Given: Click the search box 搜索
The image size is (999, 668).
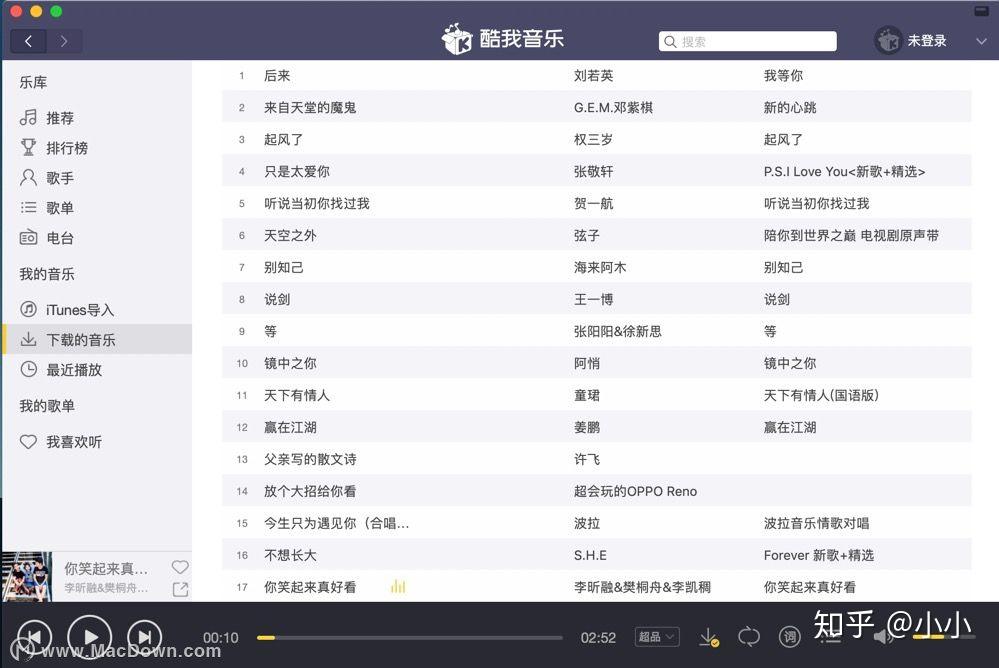Looking at the screenshot, I should tap(747, 41).
